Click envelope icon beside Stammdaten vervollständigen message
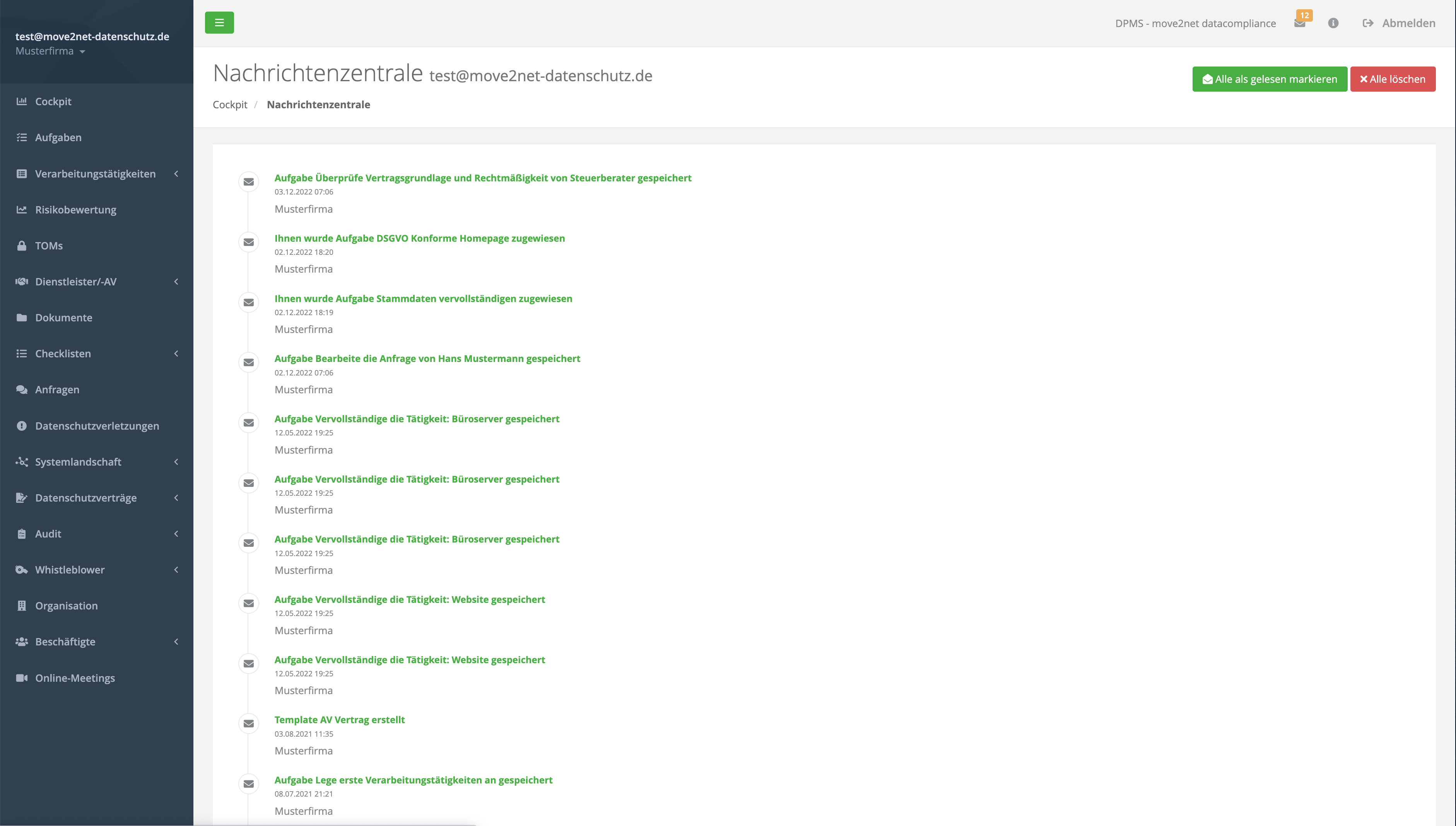1456x826 pixels. coord(248,302)
